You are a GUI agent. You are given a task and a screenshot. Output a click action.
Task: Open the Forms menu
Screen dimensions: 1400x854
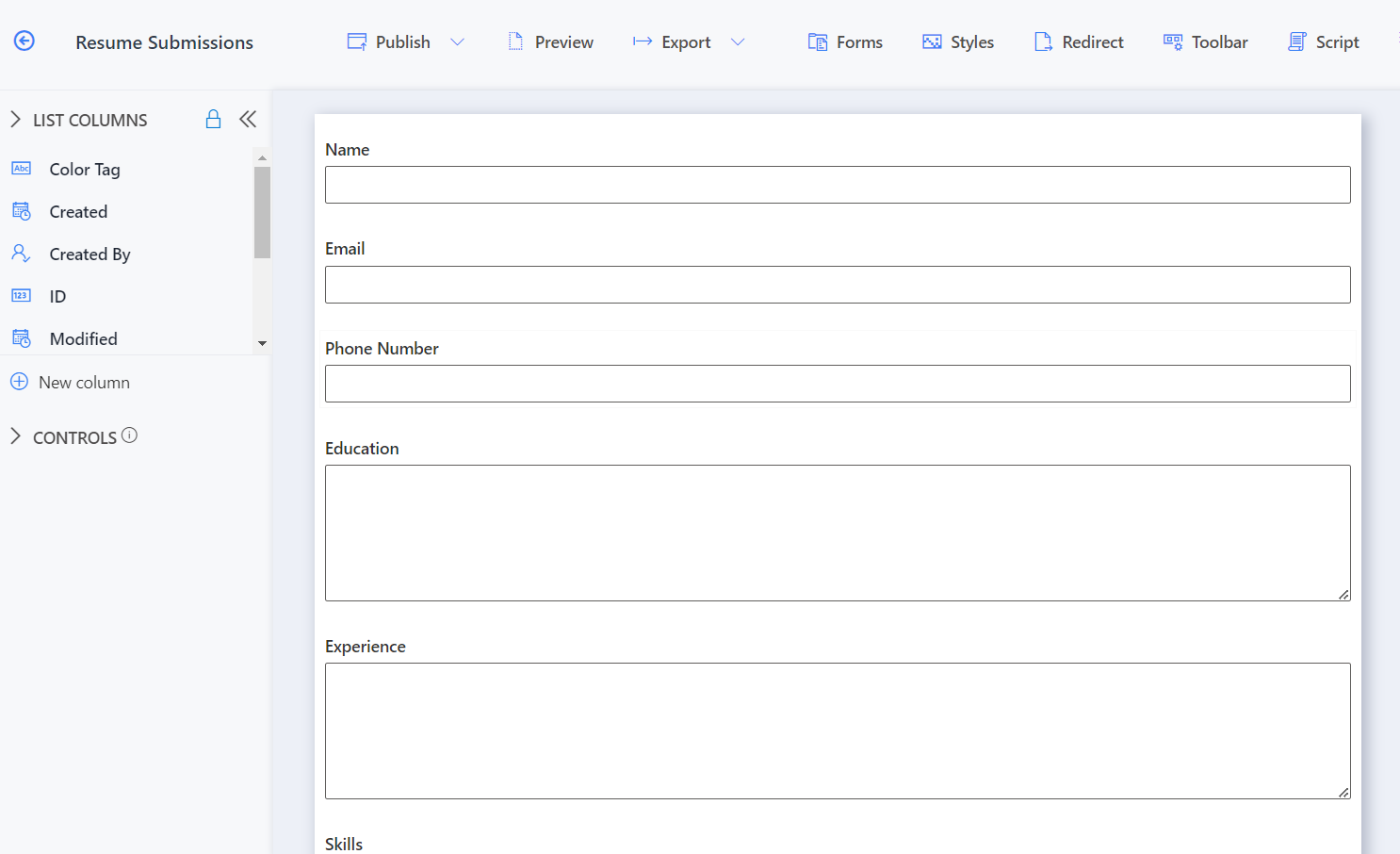pyautogui.click(x=845, y=41)
